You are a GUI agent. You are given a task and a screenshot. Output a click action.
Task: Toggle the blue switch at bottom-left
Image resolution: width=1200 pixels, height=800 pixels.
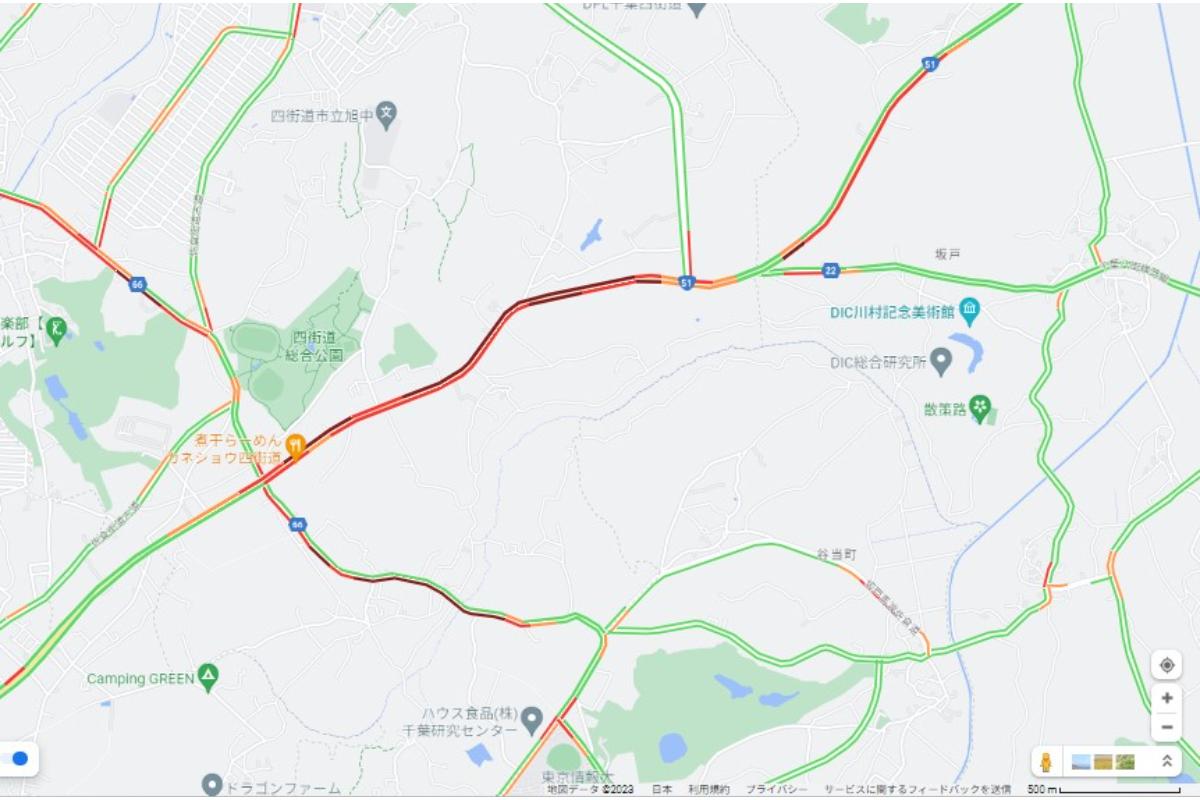17,759
